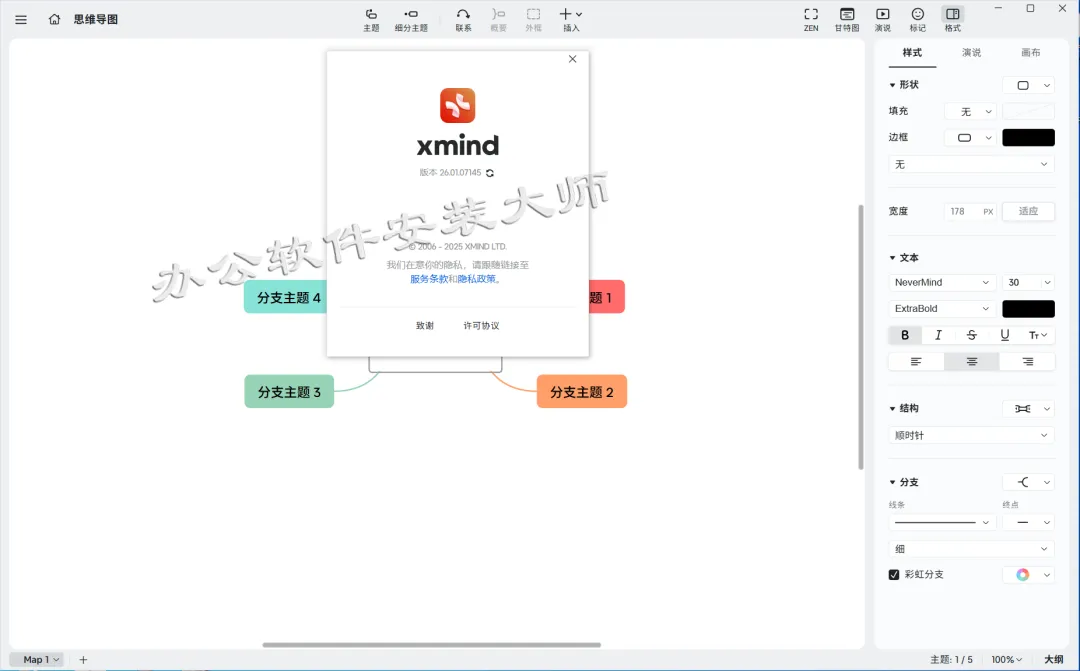Collapse the Shape (形状) section

(893, 85)
